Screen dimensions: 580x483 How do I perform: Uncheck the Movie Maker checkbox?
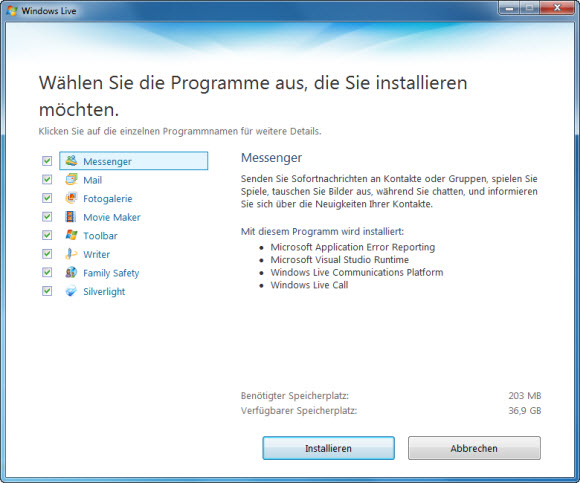pyautogui.click(x=47, y=216)
